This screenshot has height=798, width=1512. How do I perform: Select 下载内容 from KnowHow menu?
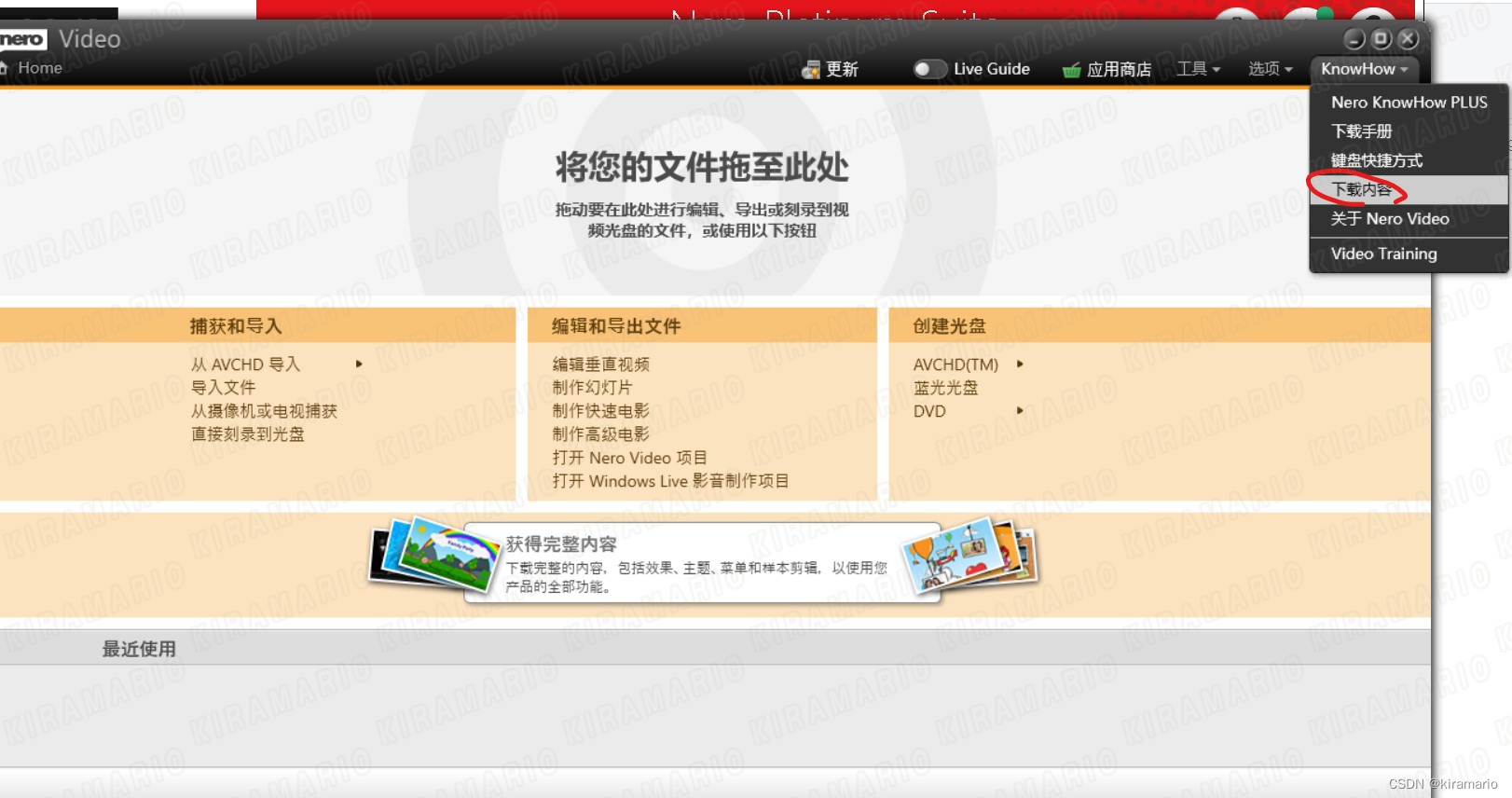click(1361, 190)
